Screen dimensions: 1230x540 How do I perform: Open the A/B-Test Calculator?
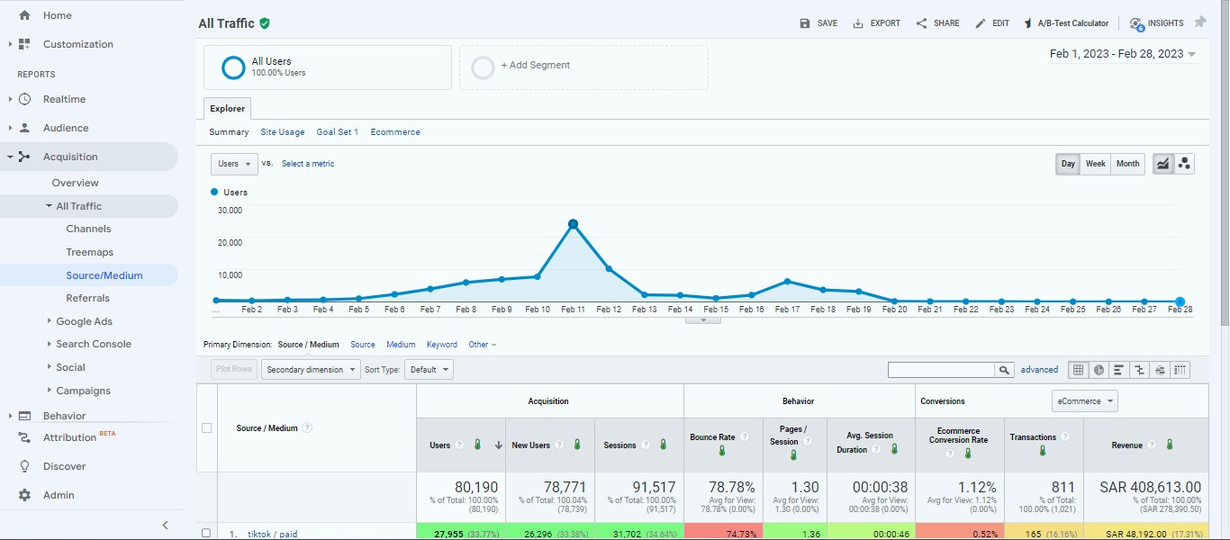(x=1066, y=23)
